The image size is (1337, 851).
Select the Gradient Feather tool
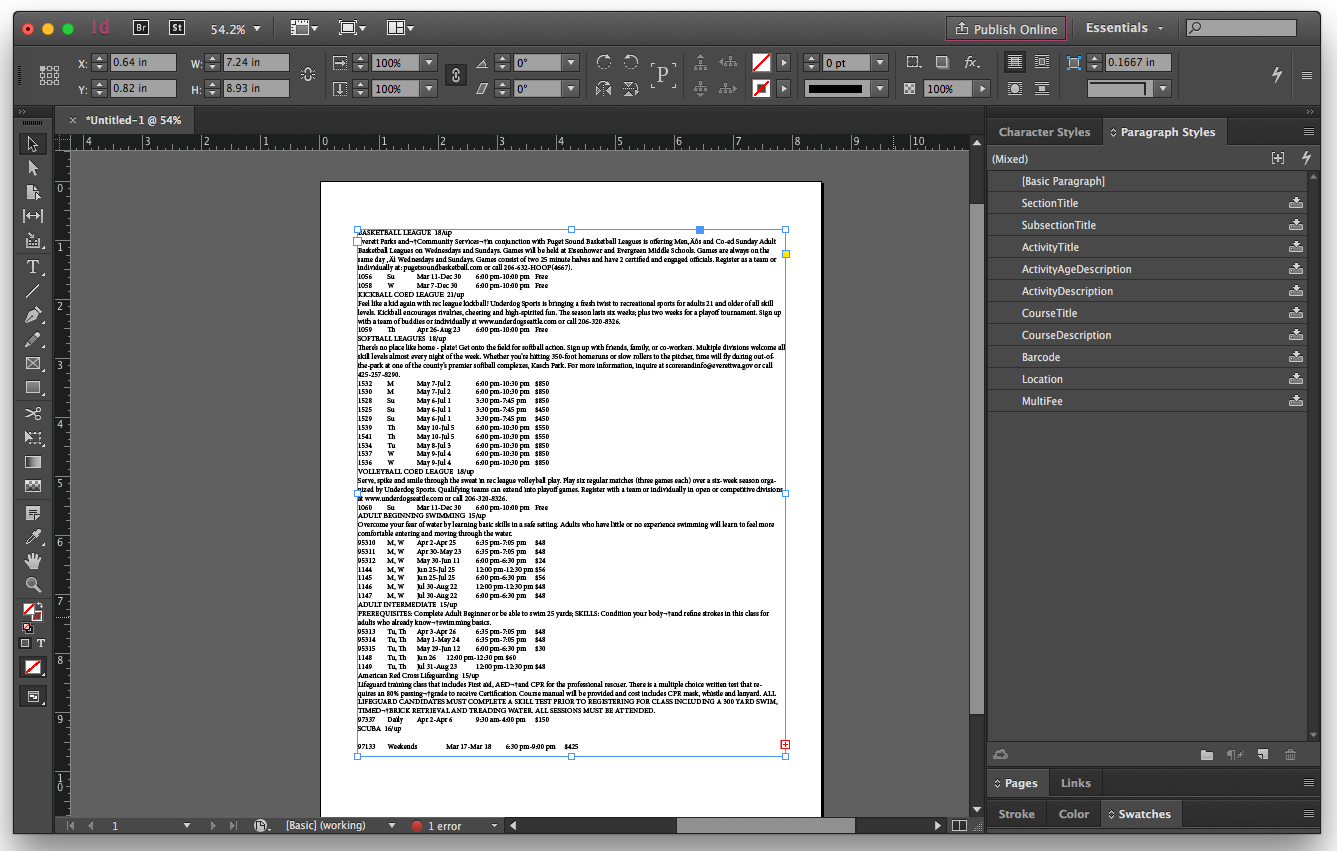33,486
